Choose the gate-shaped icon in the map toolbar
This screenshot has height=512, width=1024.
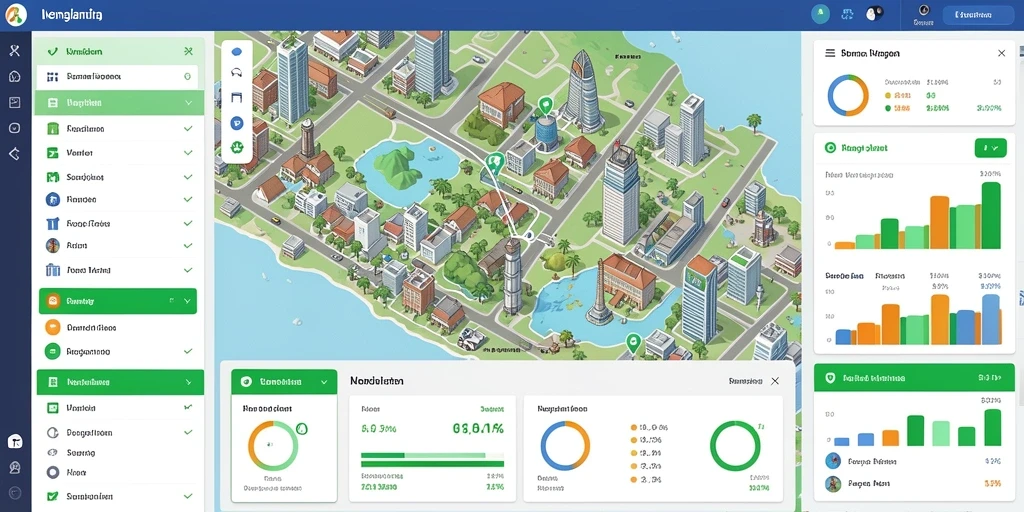pyautogui.click(x=236, y=97)
